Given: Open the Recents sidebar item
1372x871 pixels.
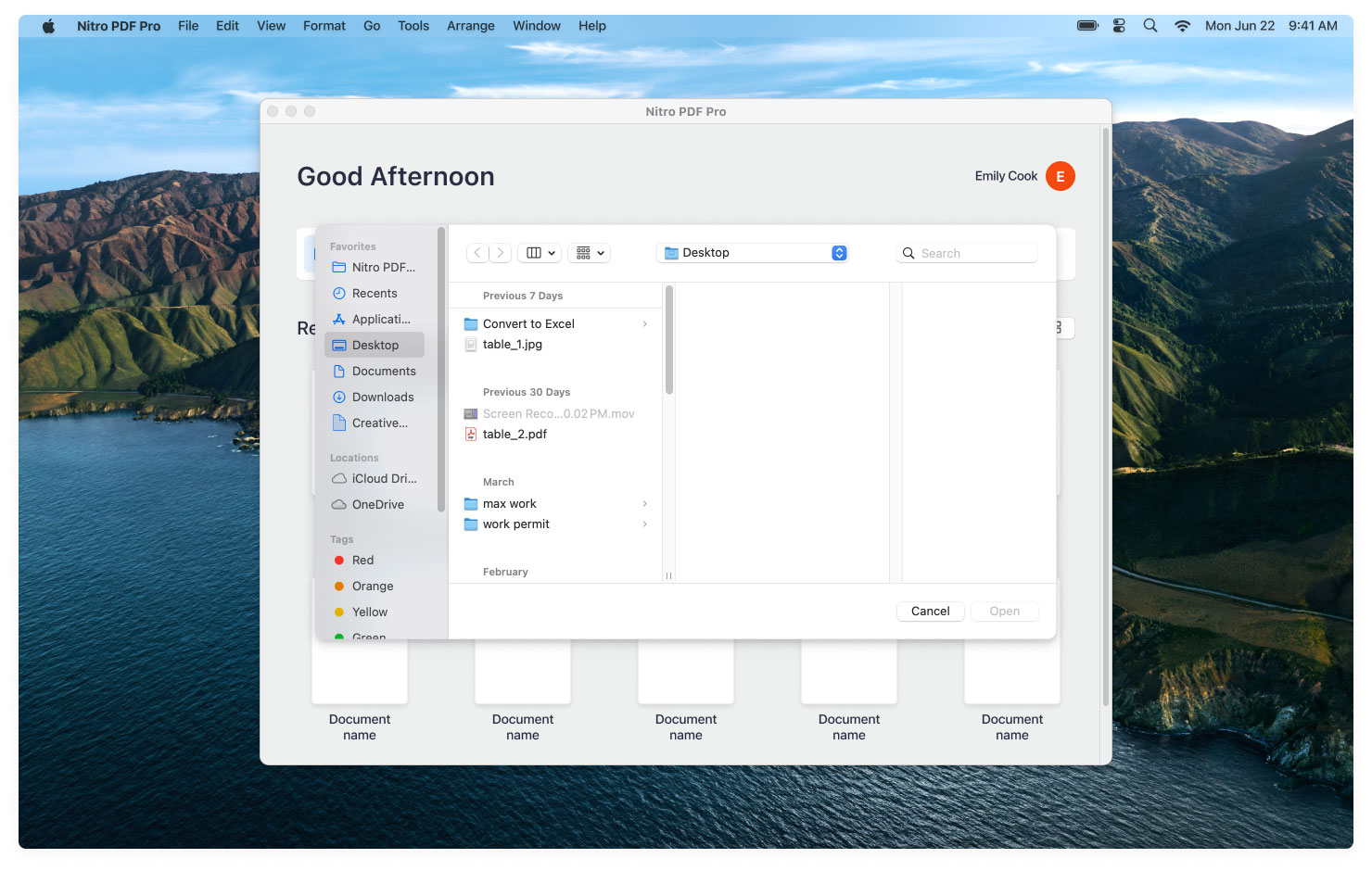Looking at the screenshot, I should click(374, 294).
